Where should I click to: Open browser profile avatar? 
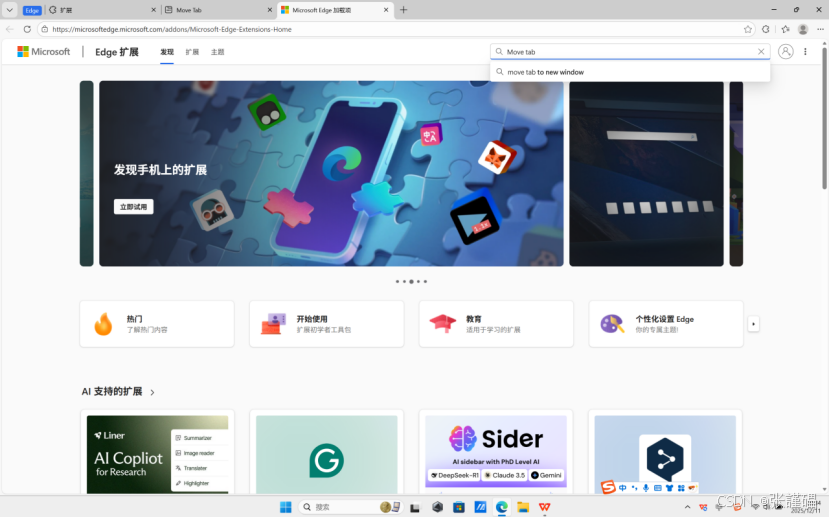point(803,29)
